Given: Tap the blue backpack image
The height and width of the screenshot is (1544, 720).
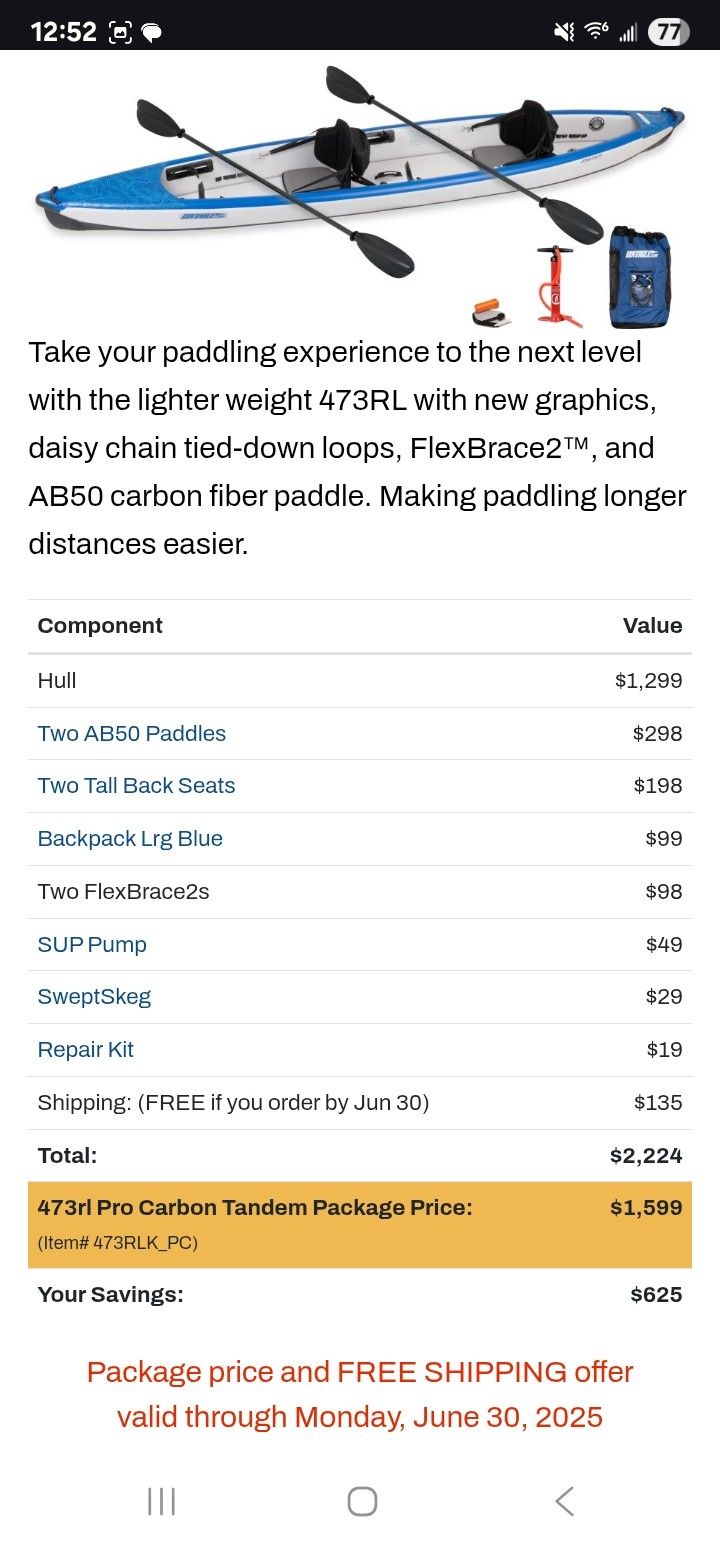Looking at the screenshot, I should pyautogui.click(x=640, y=277).
